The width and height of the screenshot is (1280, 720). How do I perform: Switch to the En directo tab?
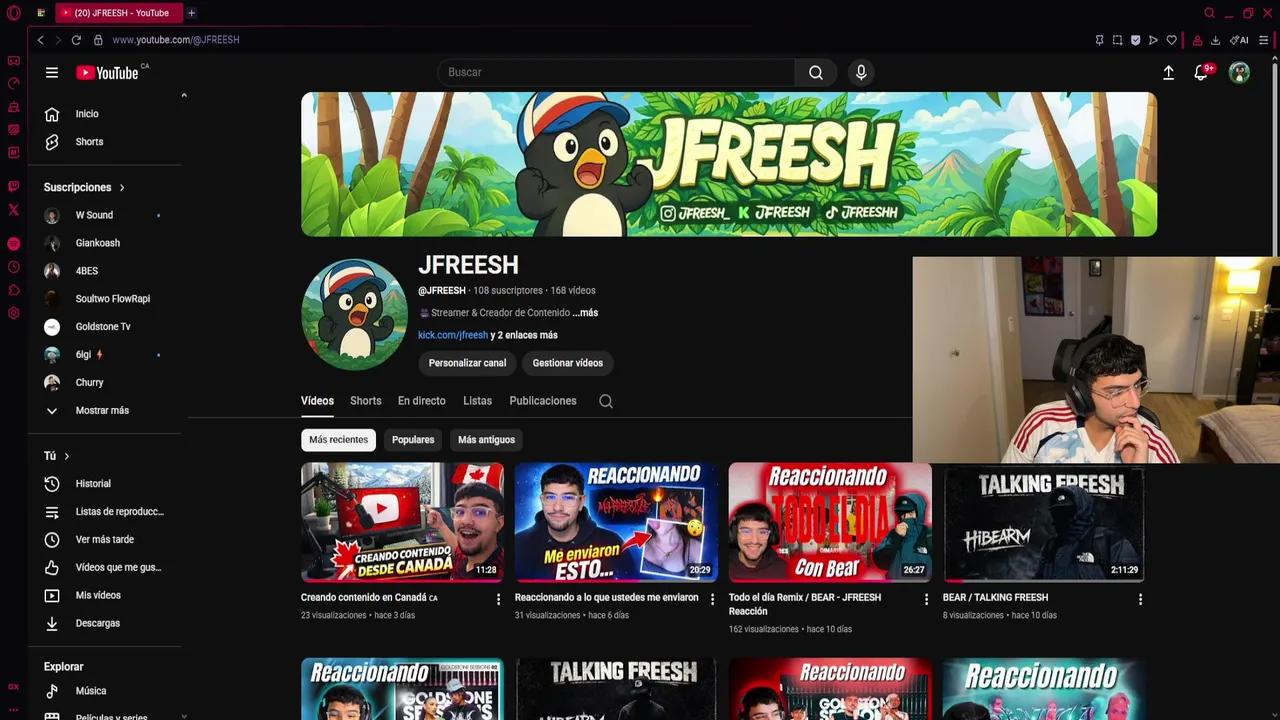[x=421, y=401]
